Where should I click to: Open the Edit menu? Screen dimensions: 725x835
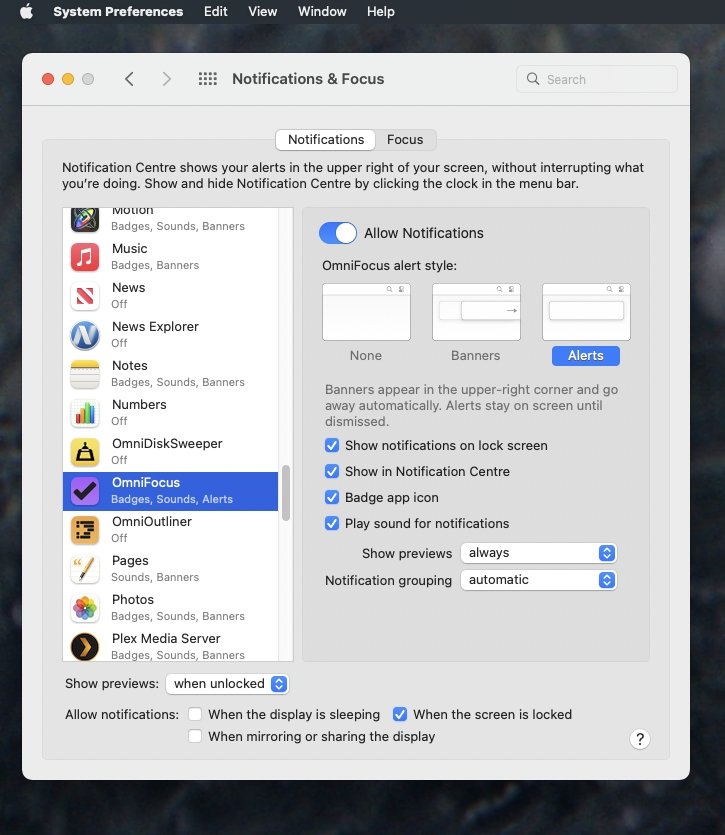pos(215,11)
